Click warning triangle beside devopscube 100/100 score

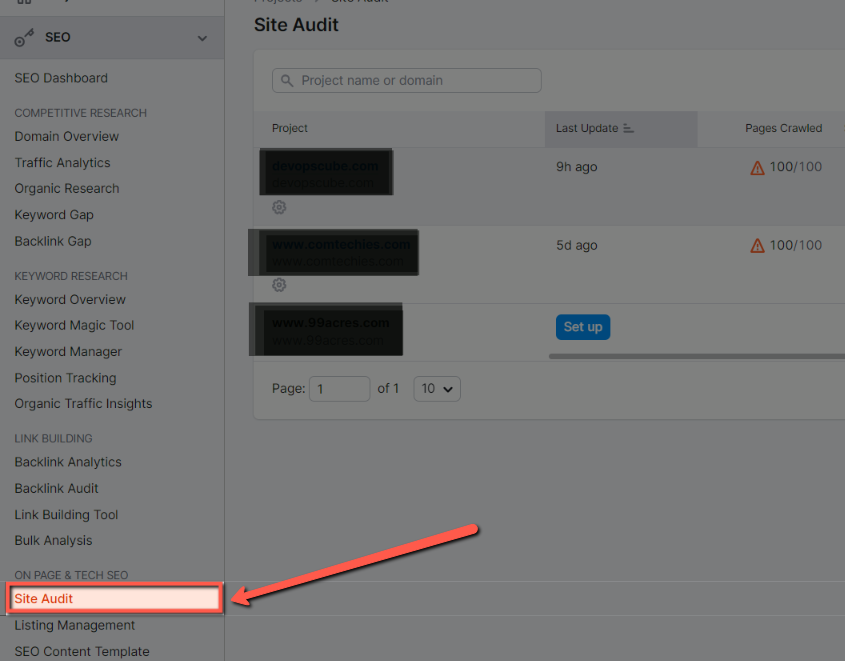(758, 167)
